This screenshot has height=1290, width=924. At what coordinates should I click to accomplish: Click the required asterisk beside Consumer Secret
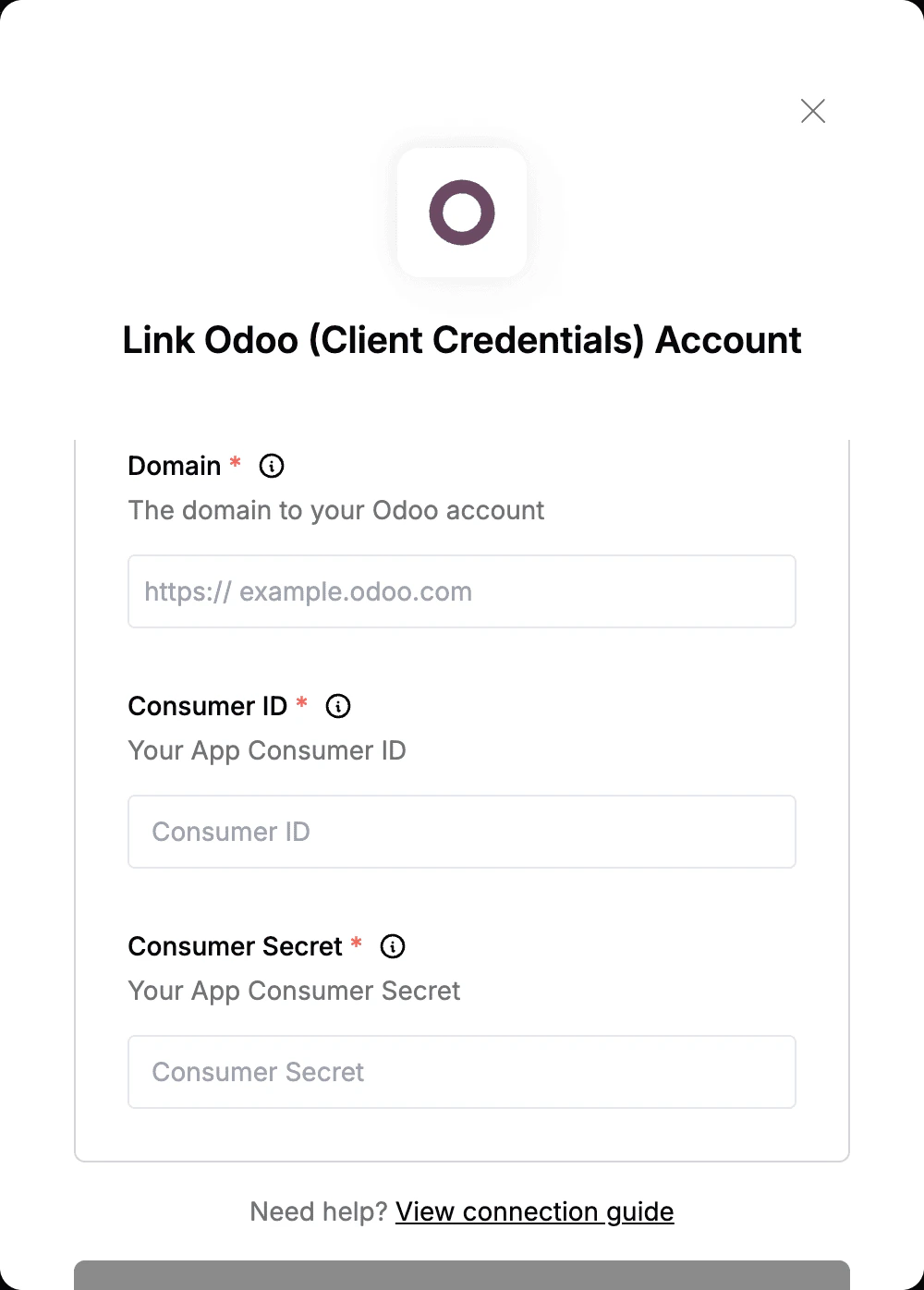[357, 943]
